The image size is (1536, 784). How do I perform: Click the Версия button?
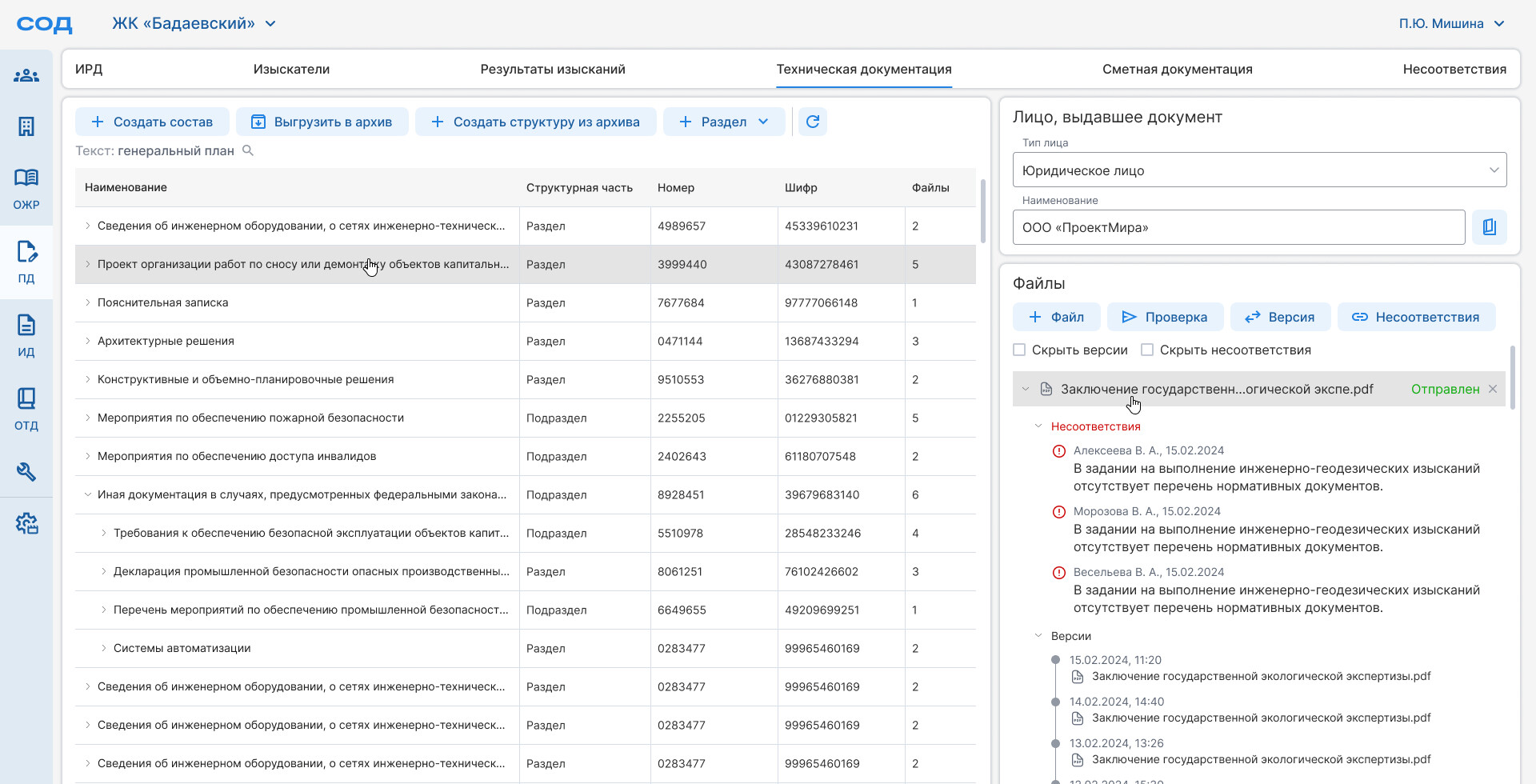(x=1280, y=317)
